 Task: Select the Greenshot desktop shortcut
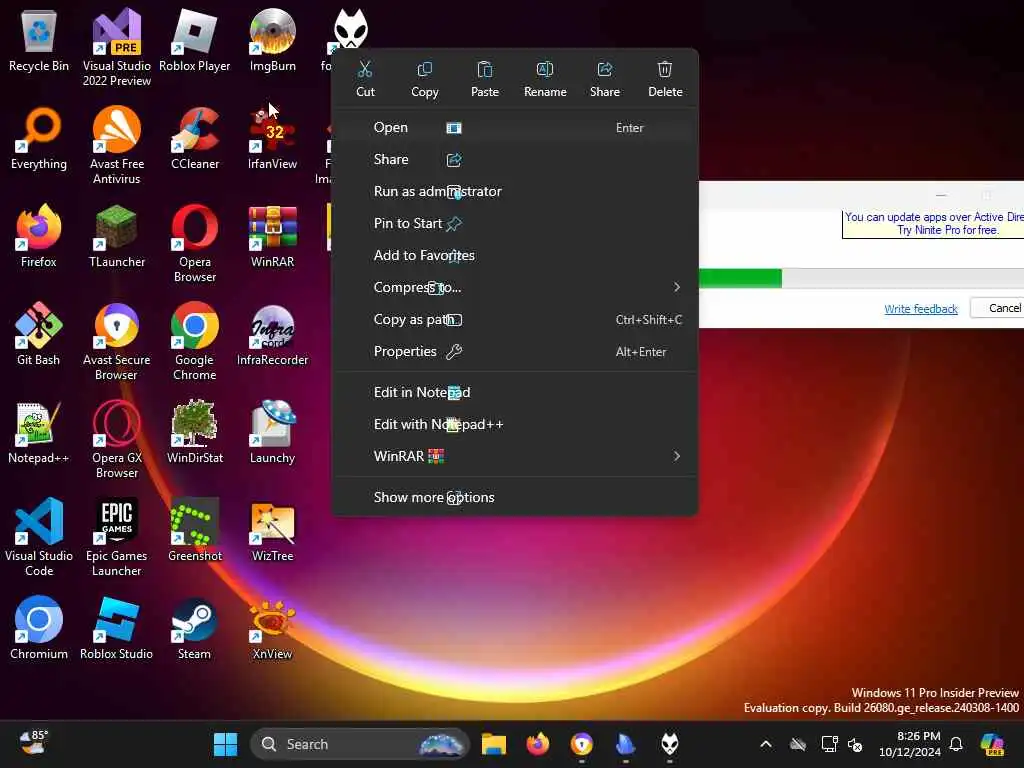tap(195, 531)
